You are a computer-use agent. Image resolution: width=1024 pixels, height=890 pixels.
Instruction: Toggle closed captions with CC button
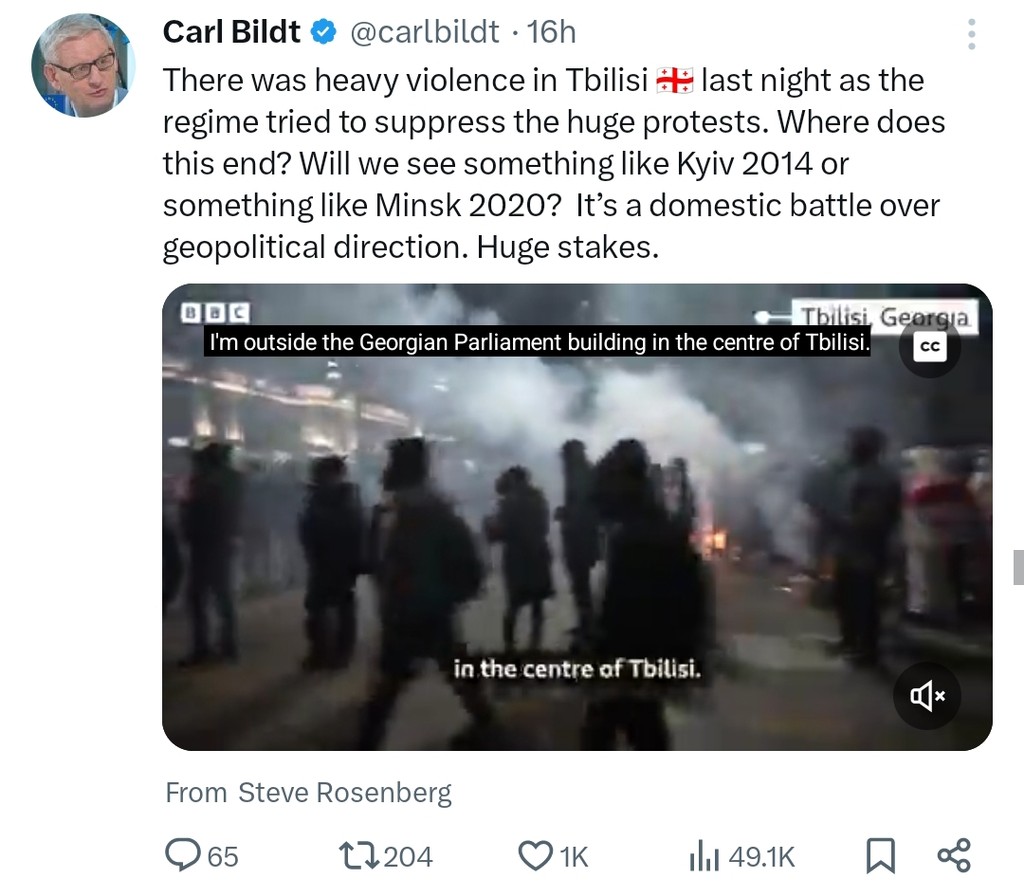pos(929,346)
